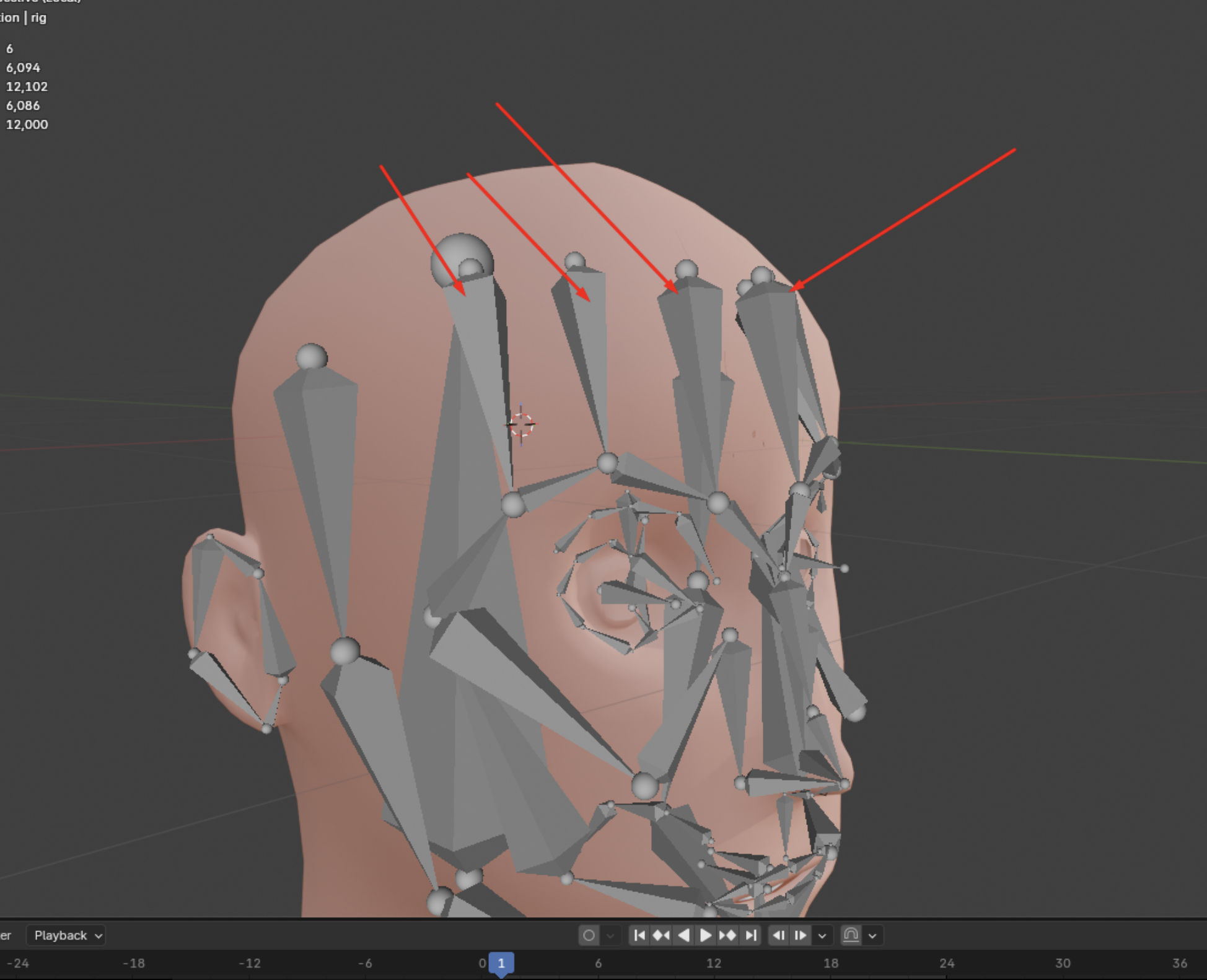Click frame 12 on the timeline ruler
This screenshot has width=1207, height=980.
pyautogui.click(x=714, y=963)
